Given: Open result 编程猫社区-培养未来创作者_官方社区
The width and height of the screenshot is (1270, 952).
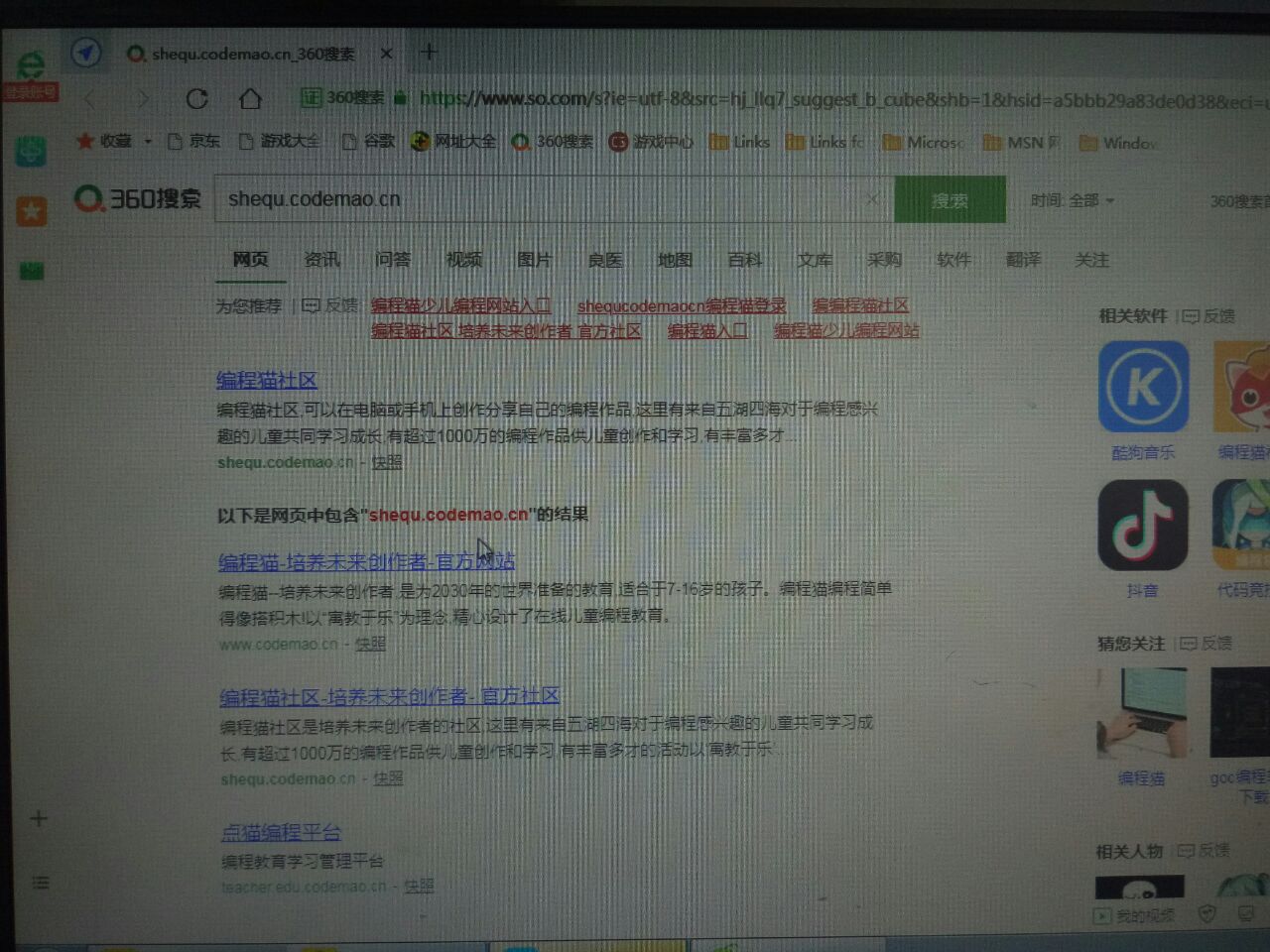Looking at the screenshot, I should 389,696.
